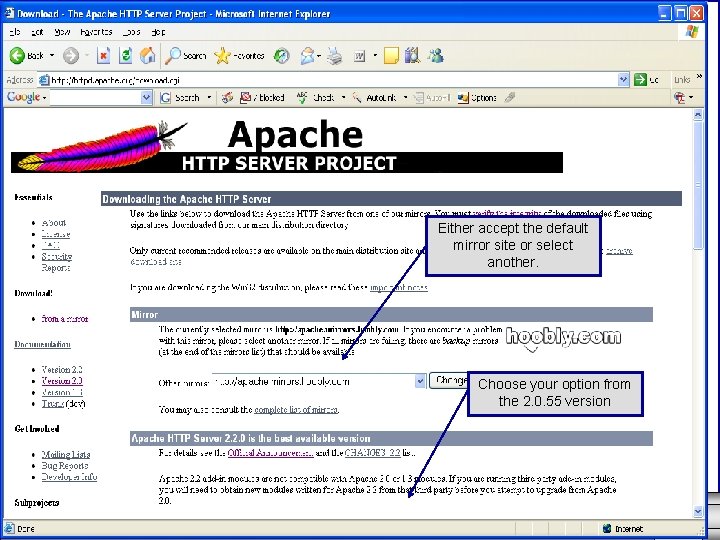This screenshot has width=720, height=540.
Task: Expand the address bar dropdown
Action: tap(623, 80)
